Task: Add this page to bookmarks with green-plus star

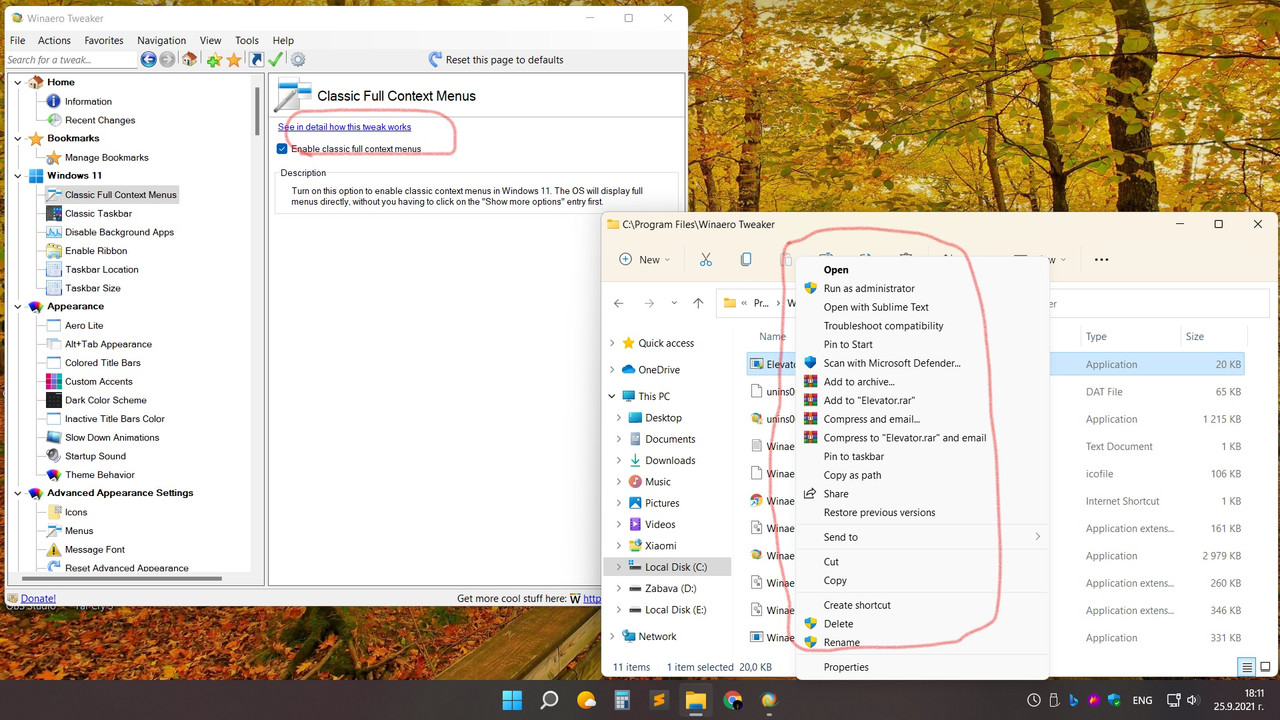Action: coord(214,60)
